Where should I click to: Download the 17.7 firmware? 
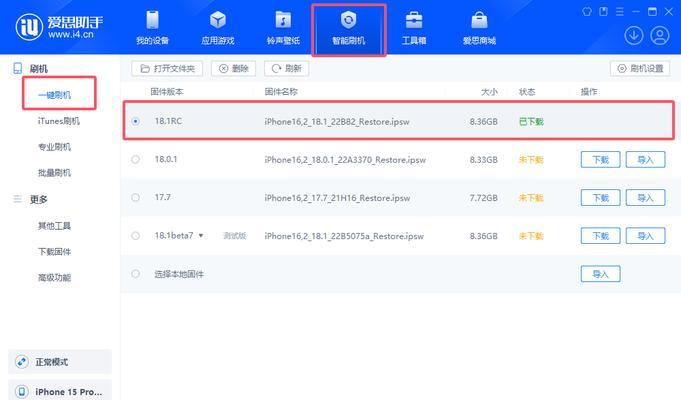[x=601, y=198]
